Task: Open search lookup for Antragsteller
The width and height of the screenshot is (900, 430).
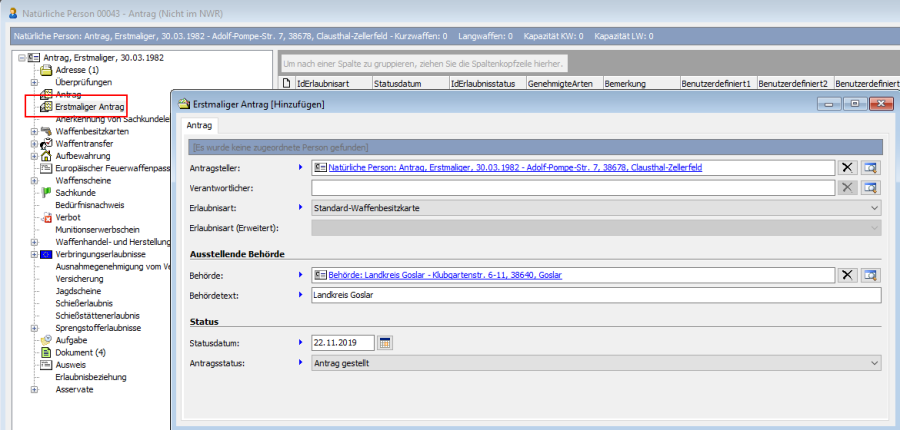Action: 871,168
